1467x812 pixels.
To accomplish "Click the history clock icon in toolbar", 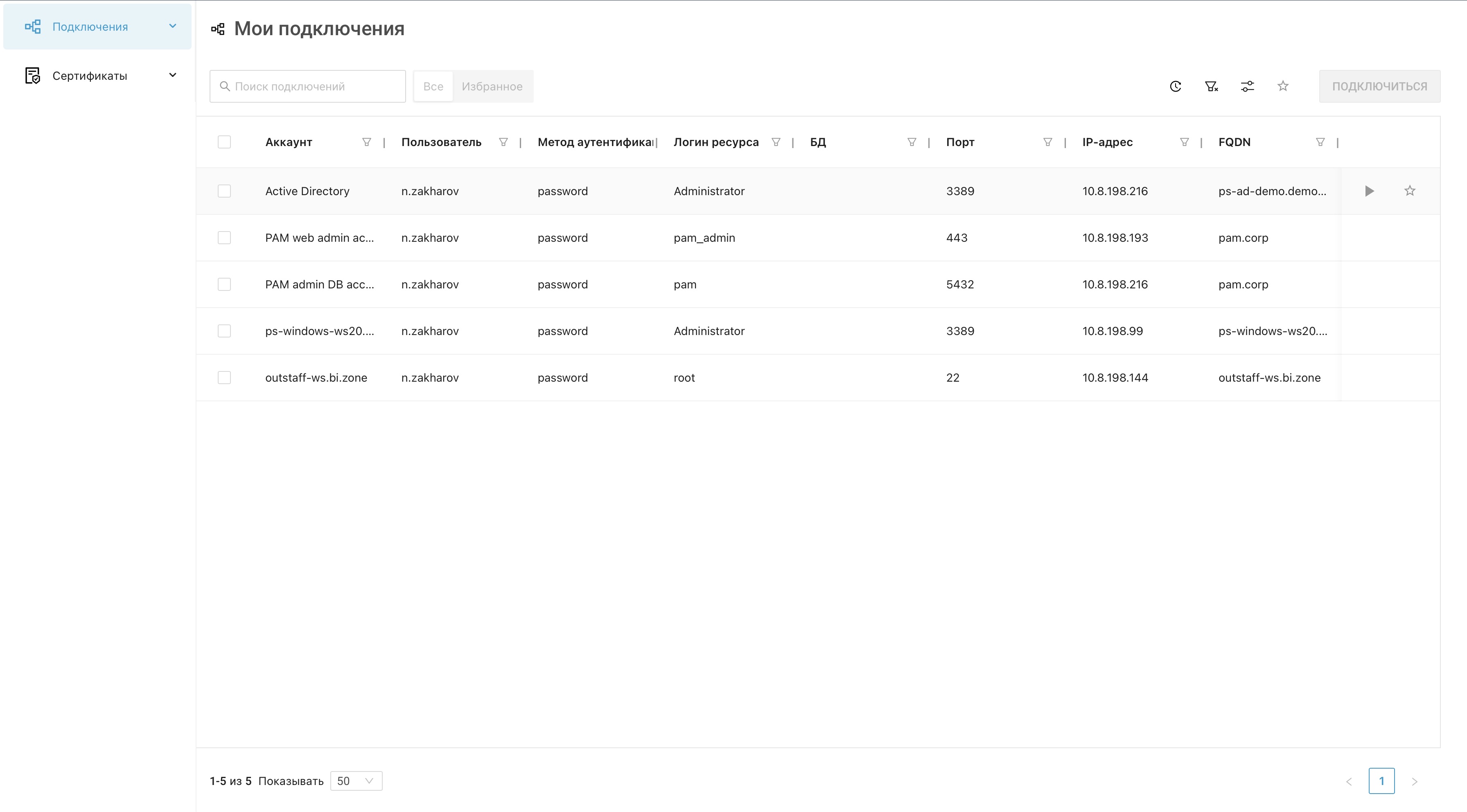I will click(x=1176, y=86).
